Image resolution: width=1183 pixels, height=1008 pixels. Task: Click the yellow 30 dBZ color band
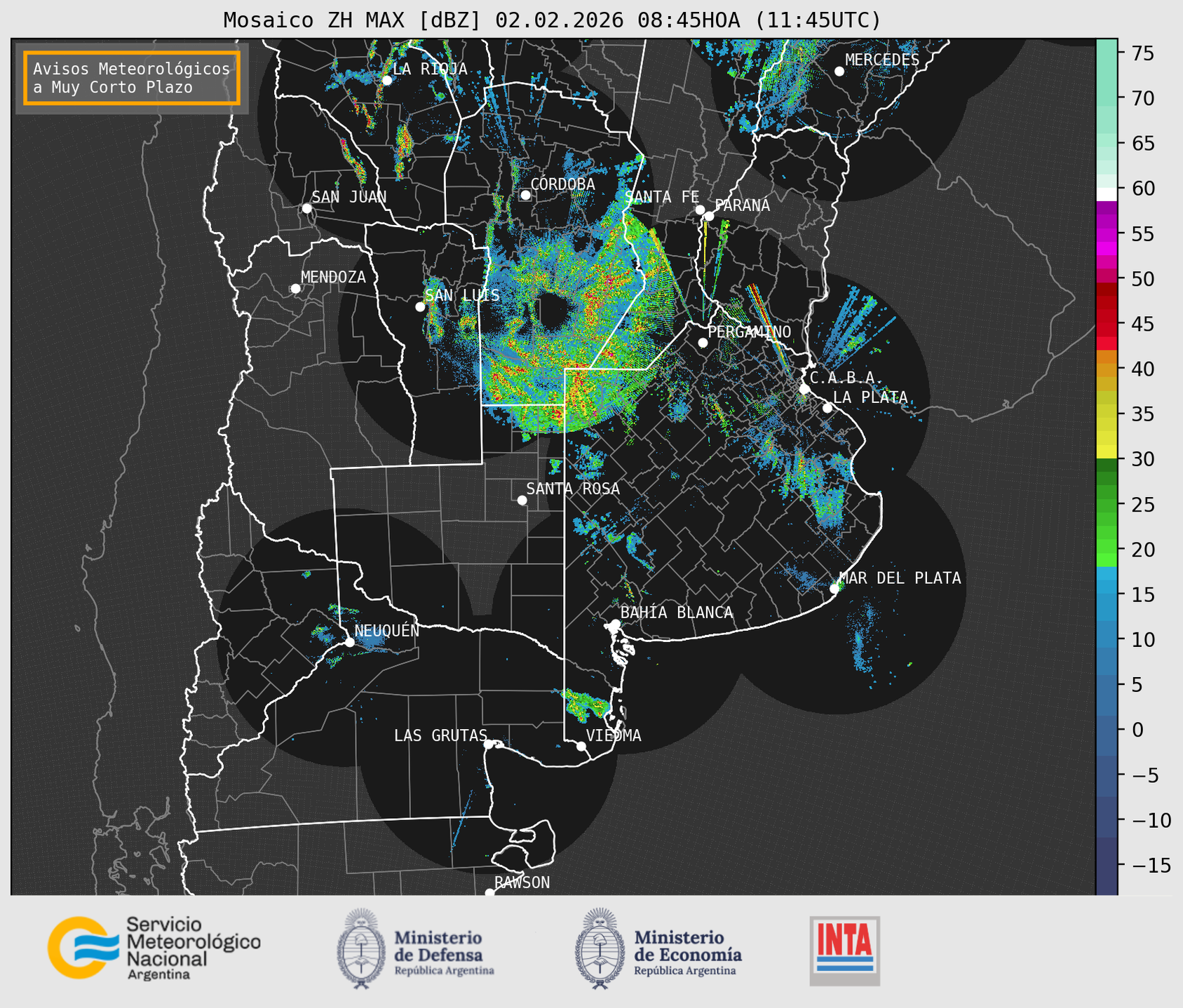coord(1106,452)
